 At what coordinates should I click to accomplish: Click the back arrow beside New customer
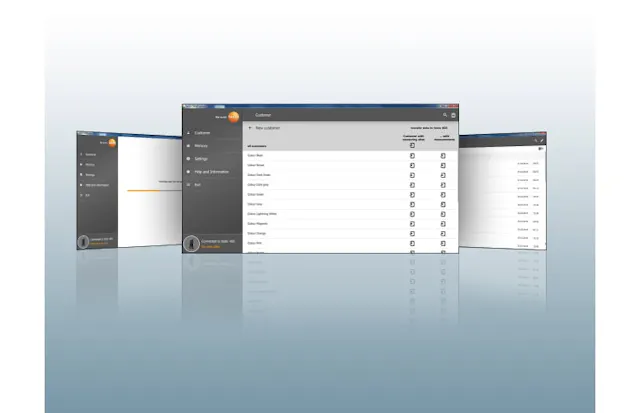[250, 128]
